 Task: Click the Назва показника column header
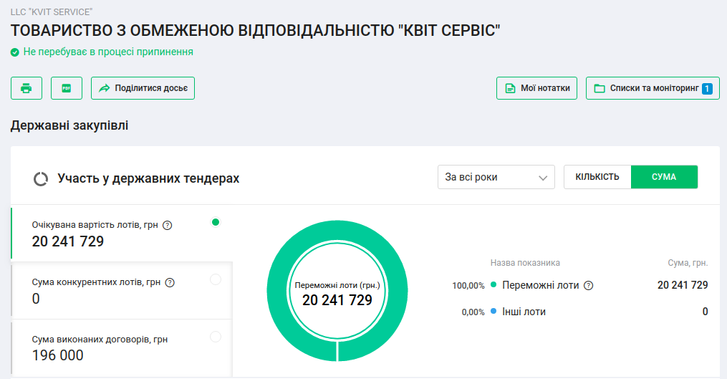(x=525, y=263)
